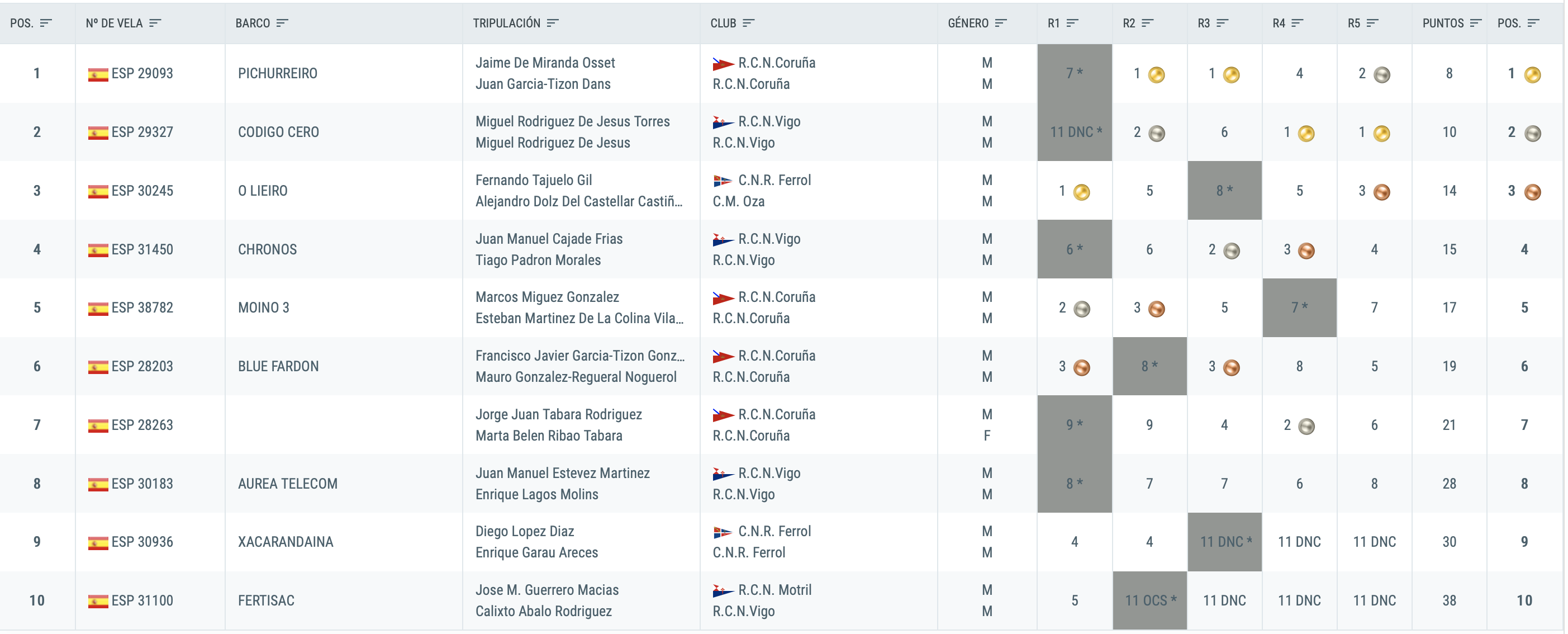Viewport: 1568px width, 634px height.
Task: Open the sail number ESP 30245 entry
Action: click(142, 191)
